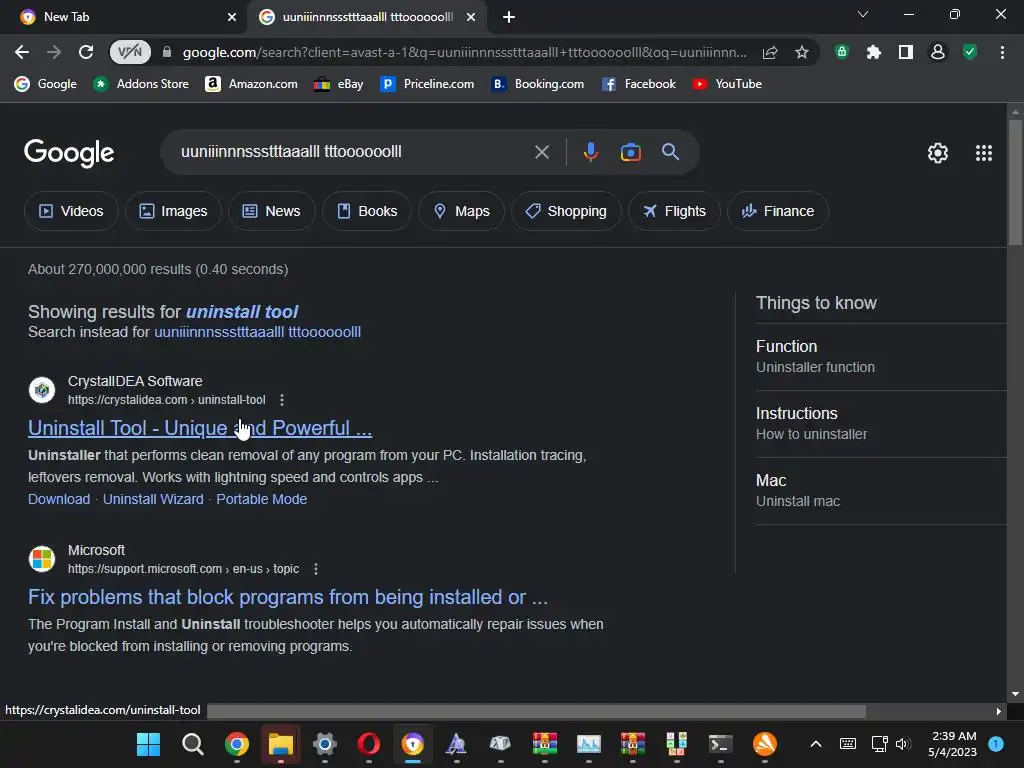Screen dimensions: 1024x768
Task: Open taskbar Search
Action: (193, 744)
